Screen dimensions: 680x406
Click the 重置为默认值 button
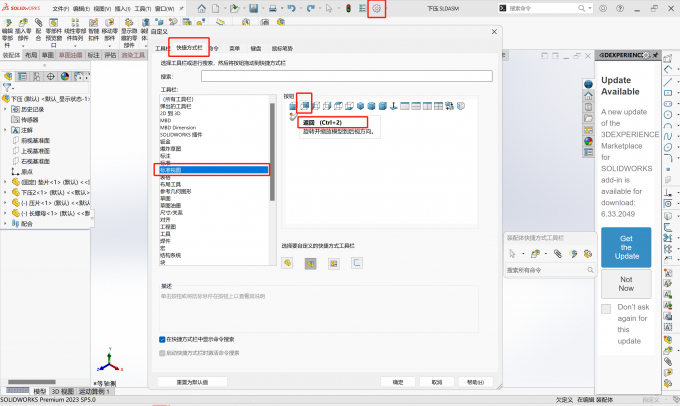192,382
